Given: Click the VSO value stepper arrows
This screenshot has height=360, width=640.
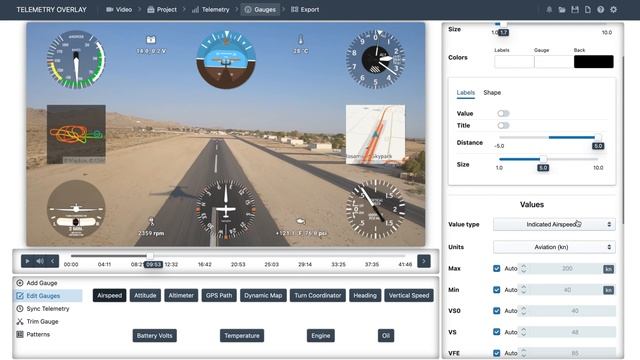Looking at the screenshot, I should click(524, 311).
